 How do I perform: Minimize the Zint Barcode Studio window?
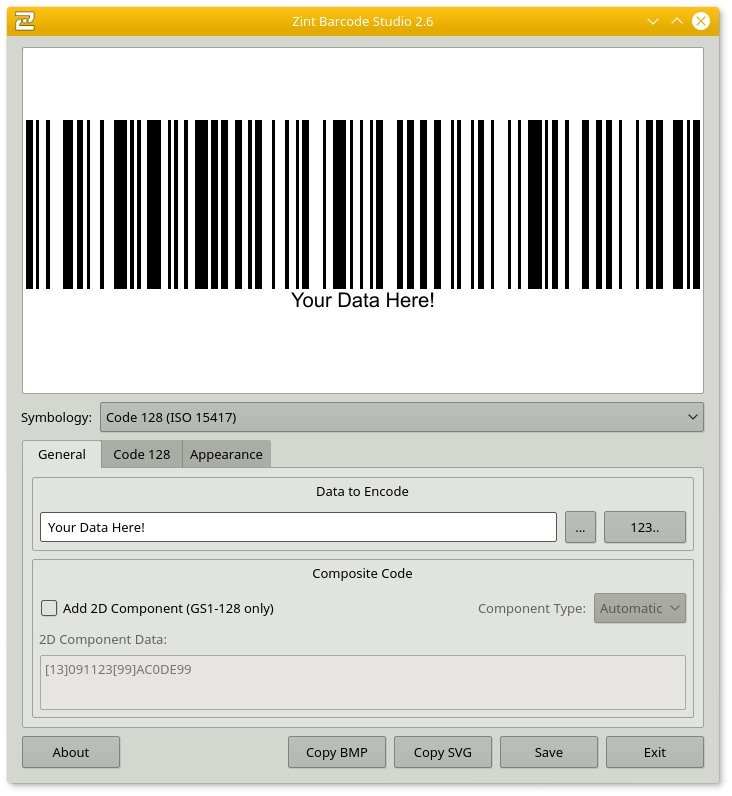653,21
